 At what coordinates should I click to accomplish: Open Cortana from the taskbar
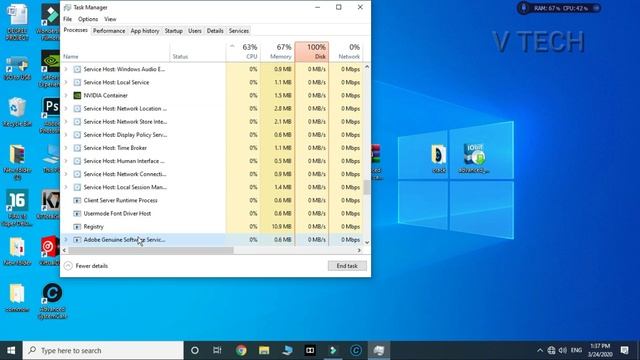point(195,350)
